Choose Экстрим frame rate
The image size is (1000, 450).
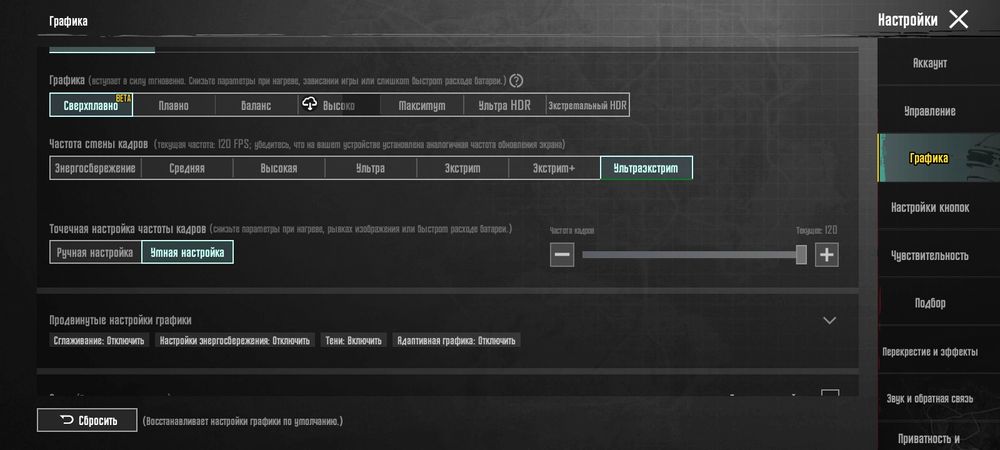click(x=462, y=168)
